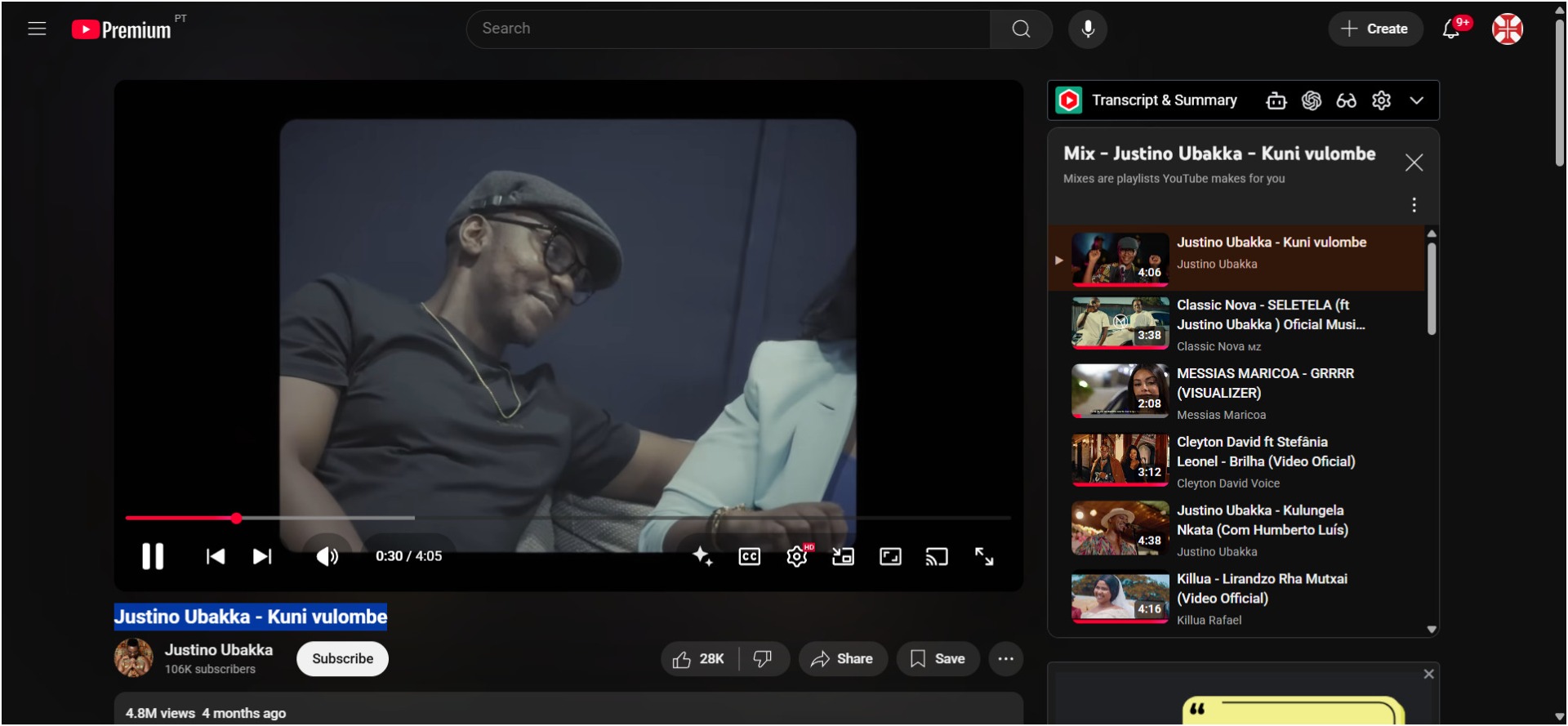Click the 0:30 / 4:05 time display
1568x726 pixels.
pos(408,557)
